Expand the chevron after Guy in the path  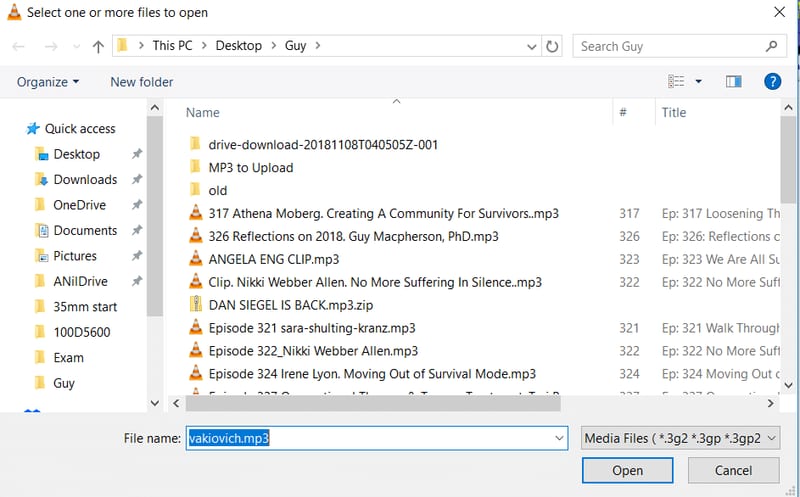317,46
